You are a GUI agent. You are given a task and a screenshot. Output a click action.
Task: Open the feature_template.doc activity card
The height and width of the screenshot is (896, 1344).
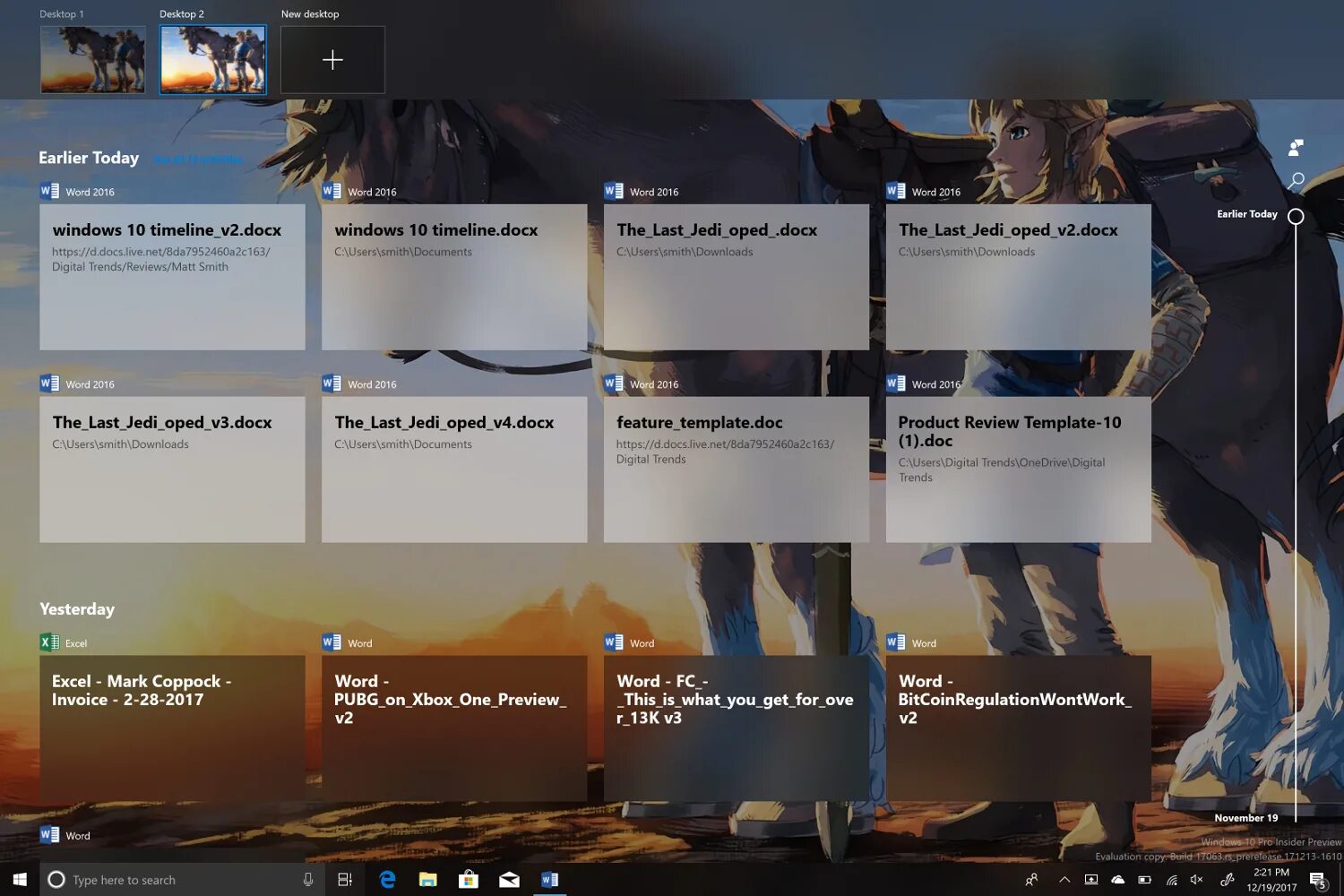tap(737, 470)
